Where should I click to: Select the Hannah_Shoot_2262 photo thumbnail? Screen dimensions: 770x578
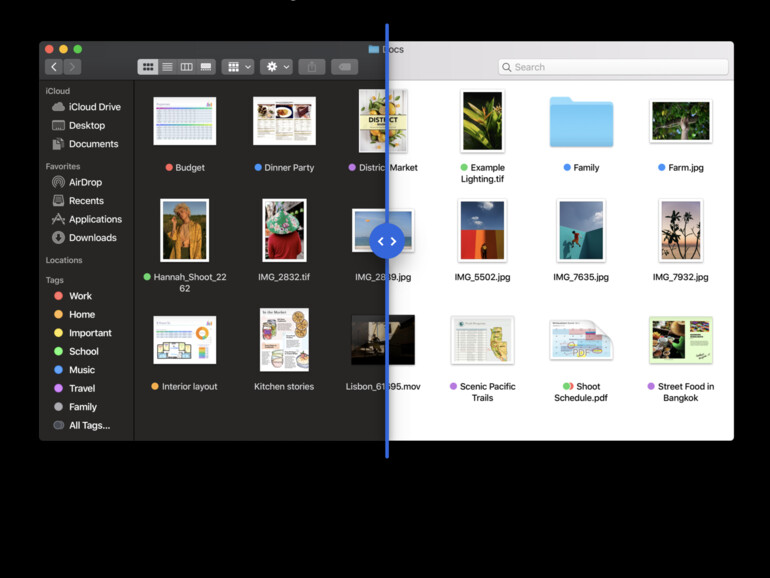185,230
